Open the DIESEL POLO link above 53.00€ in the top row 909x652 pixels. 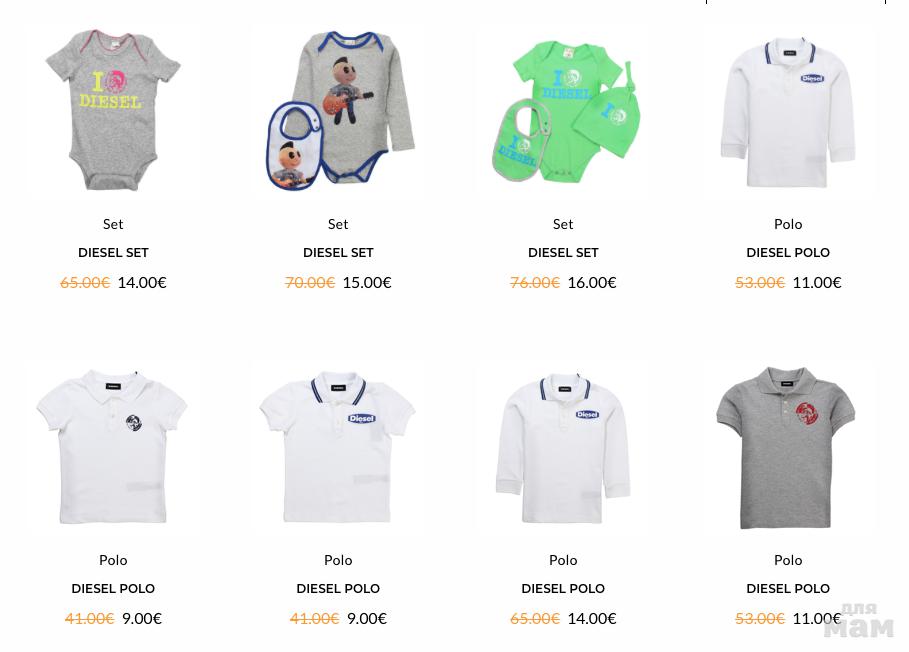pos(788,253)
